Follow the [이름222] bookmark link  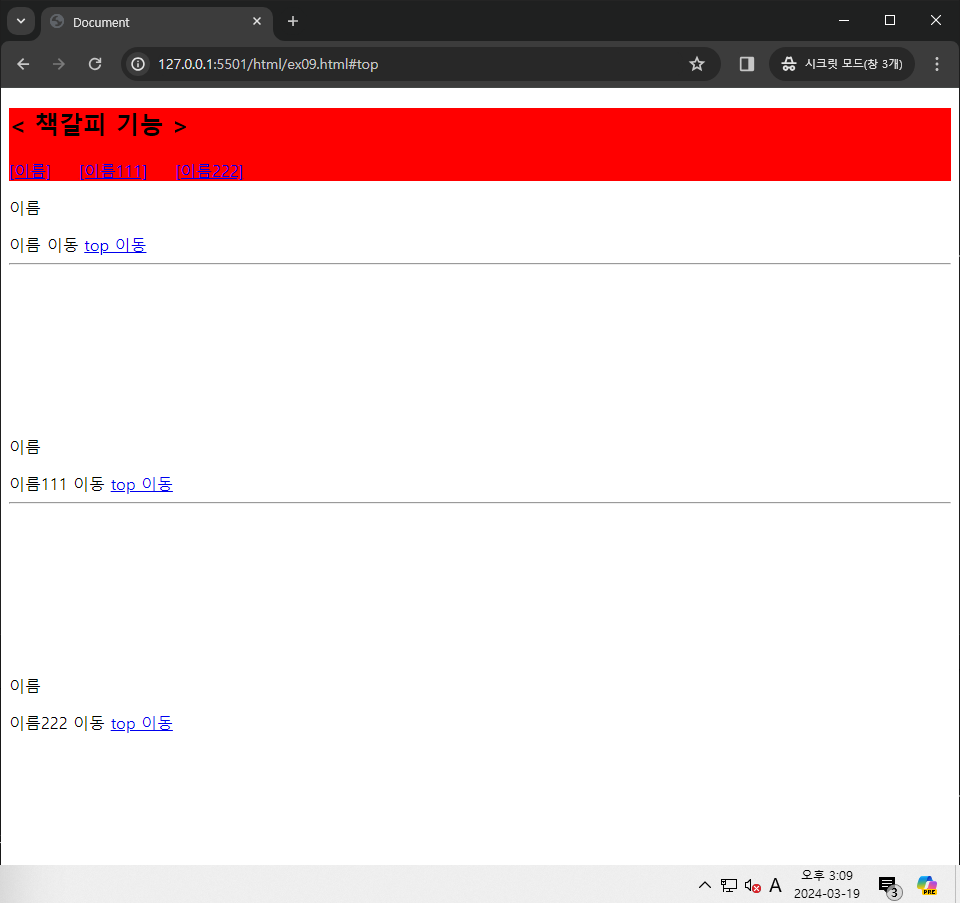coord(209,171)
